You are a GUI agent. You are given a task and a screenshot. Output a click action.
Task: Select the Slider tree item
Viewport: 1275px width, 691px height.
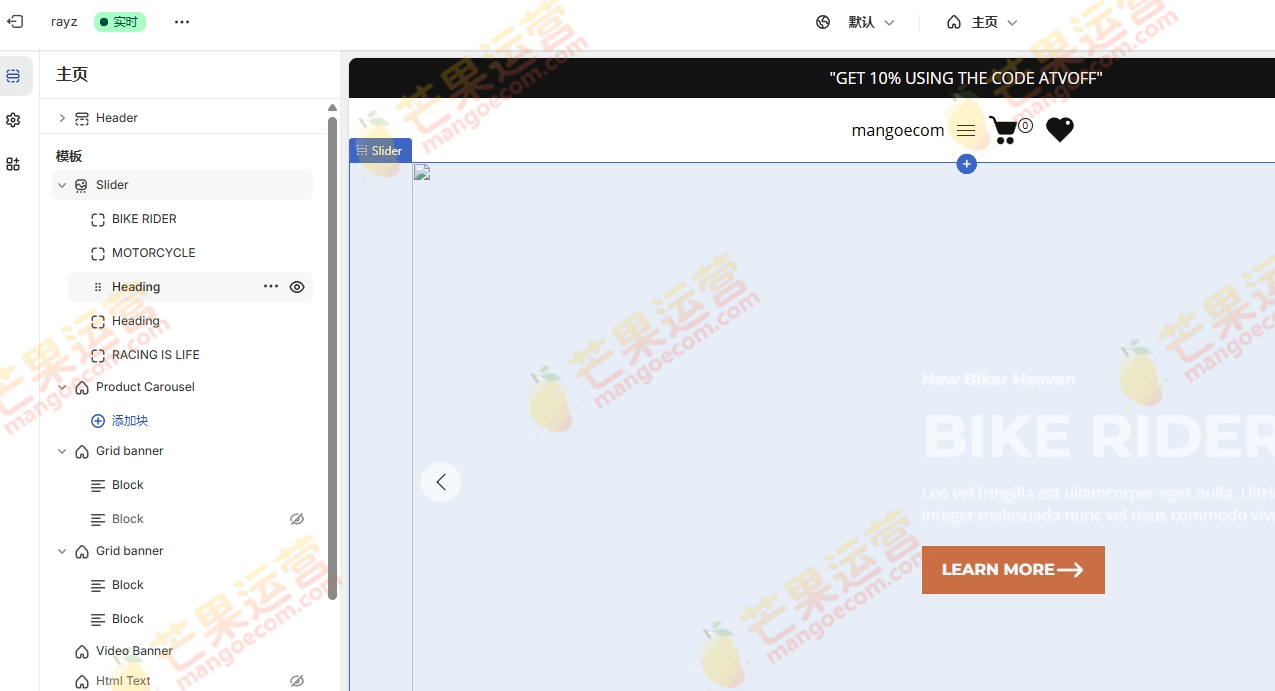[x=182, y=185]
